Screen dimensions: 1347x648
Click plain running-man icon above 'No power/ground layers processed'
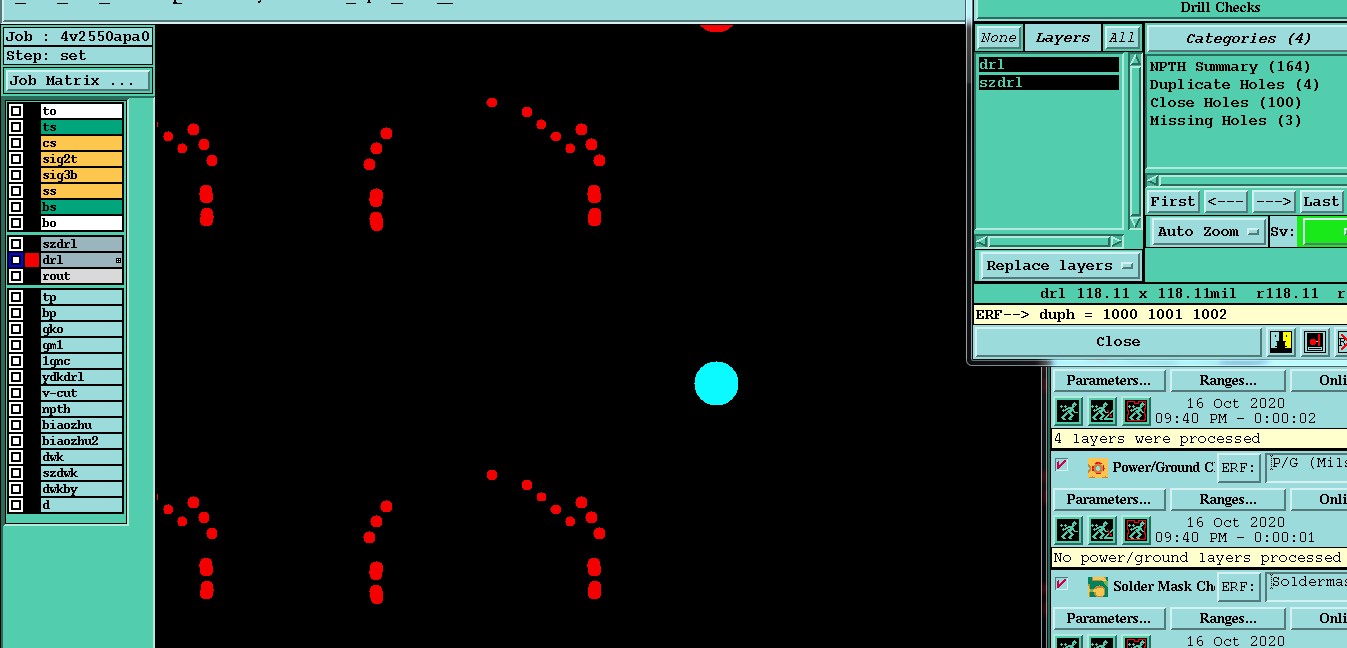point(1069,530)
